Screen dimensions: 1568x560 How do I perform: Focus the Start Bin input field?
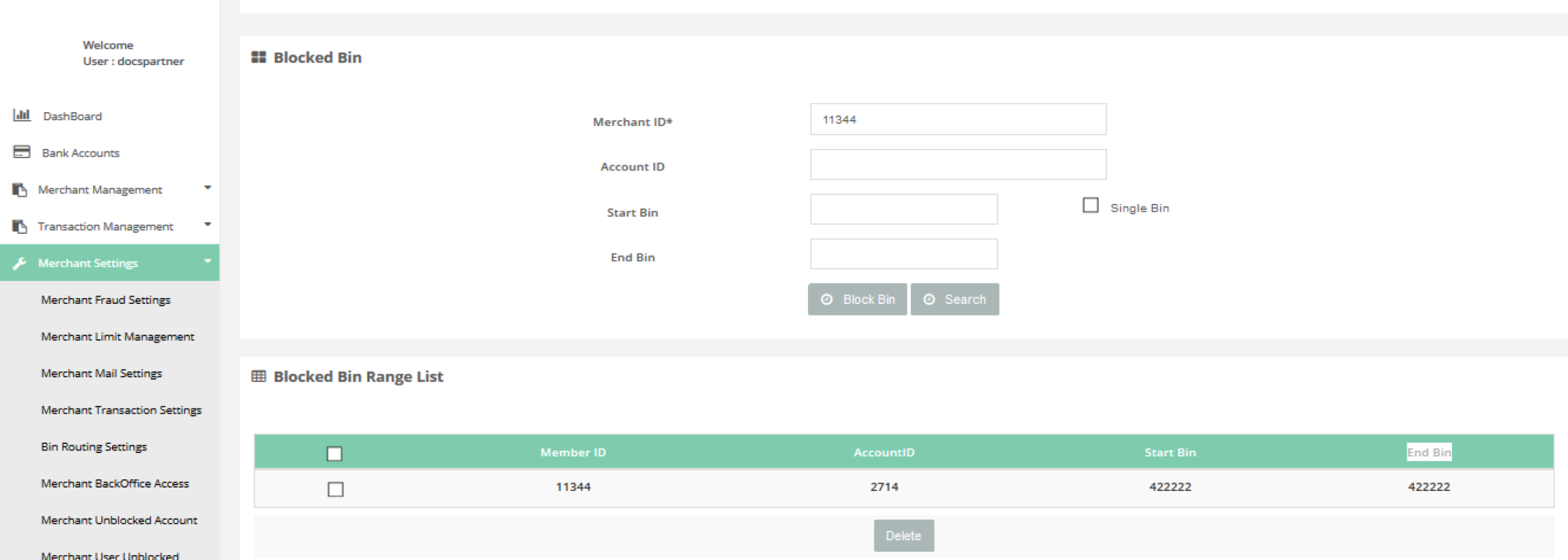[903, 209]
